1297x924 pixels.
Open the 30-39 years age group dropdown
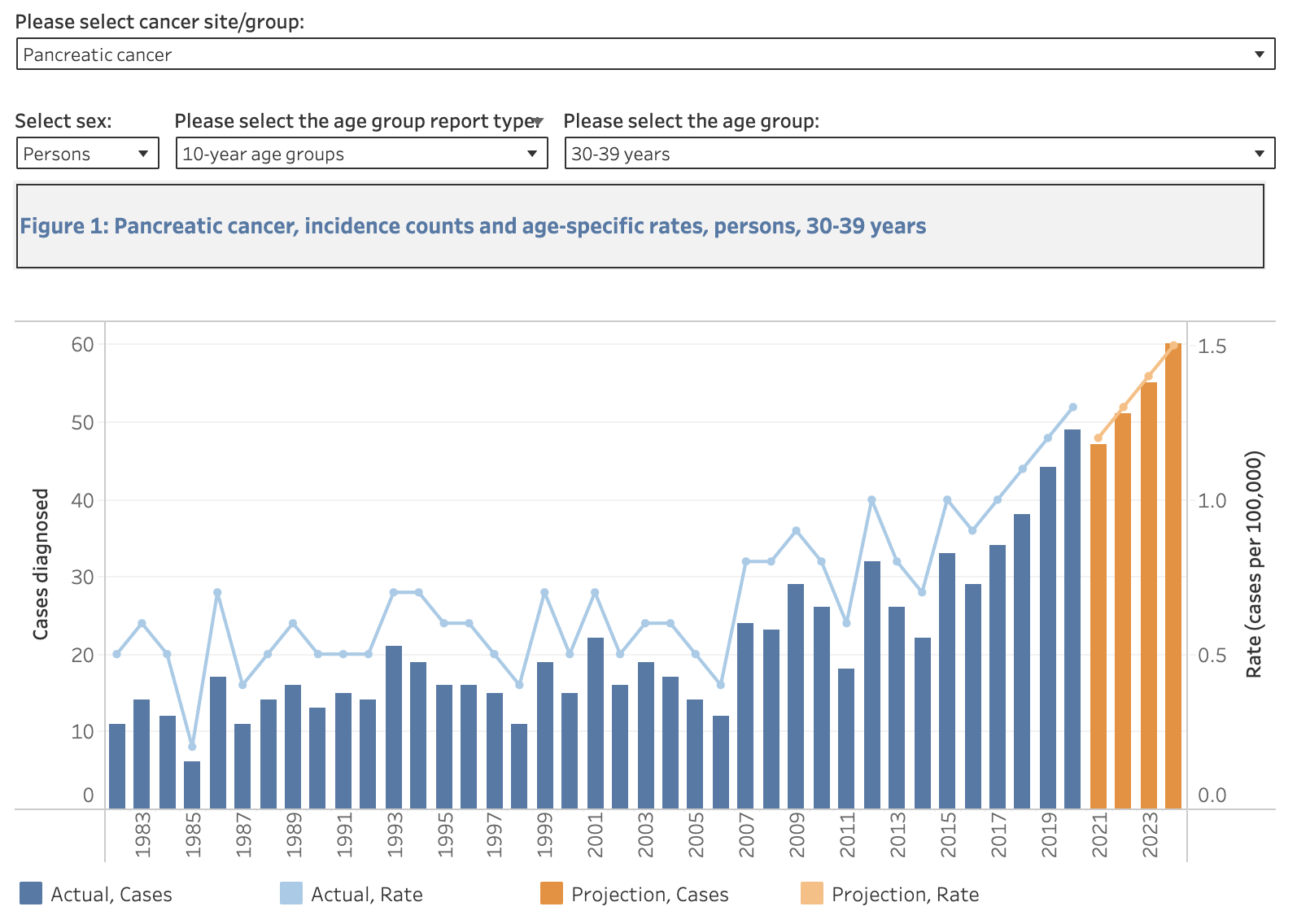[x=919, y=154]
